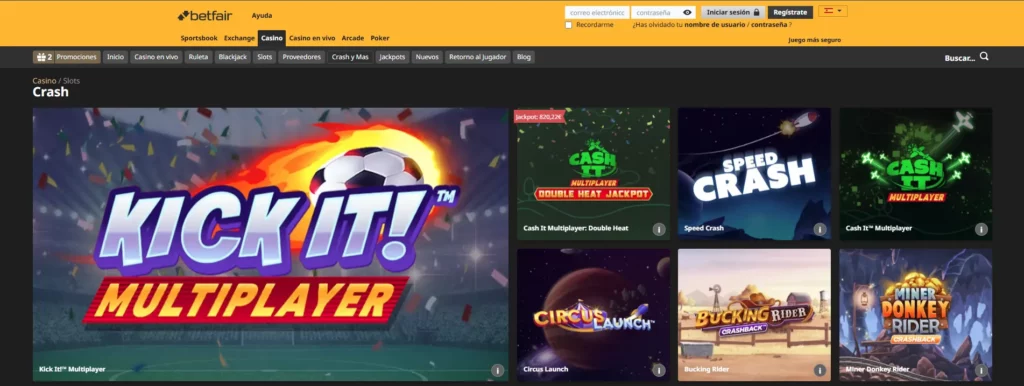Click the Iniciar sesión button

tap(733, 12)
